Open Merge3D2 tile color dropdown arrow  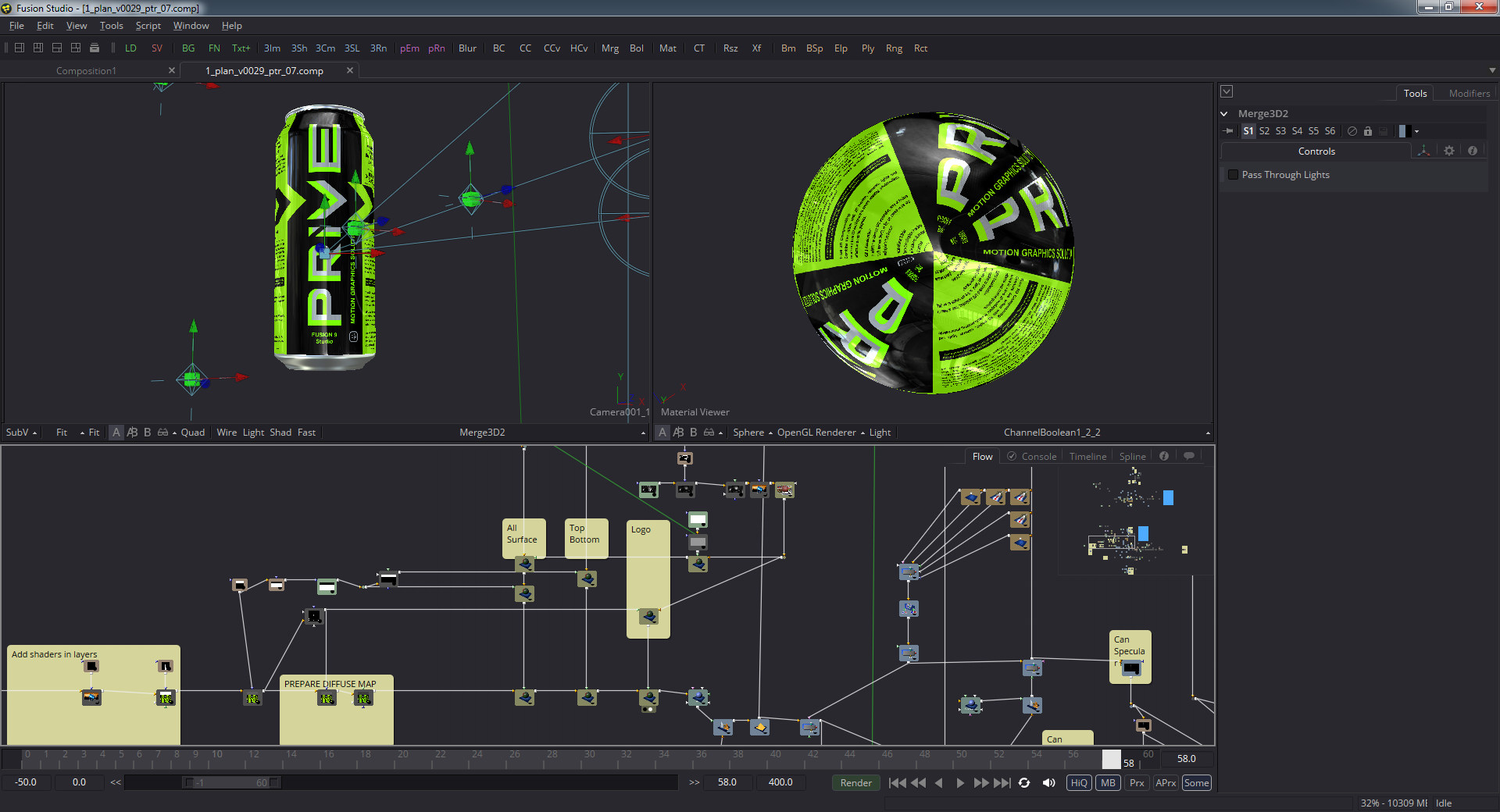(1416, 131)
